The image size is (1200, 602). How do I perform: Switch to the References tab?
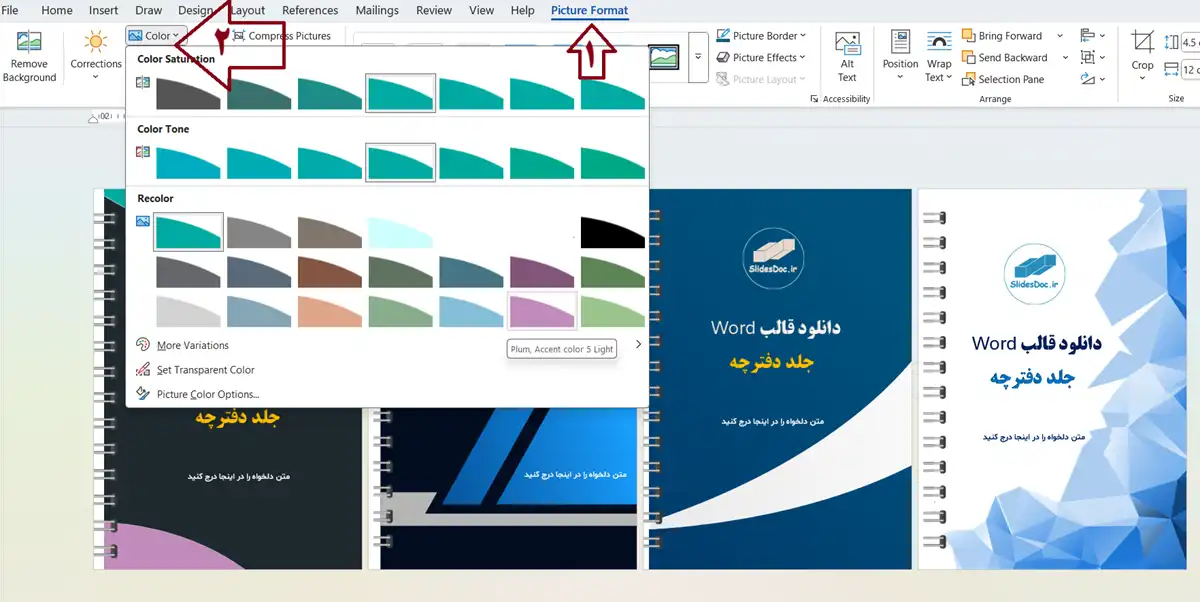click(310, 10)
